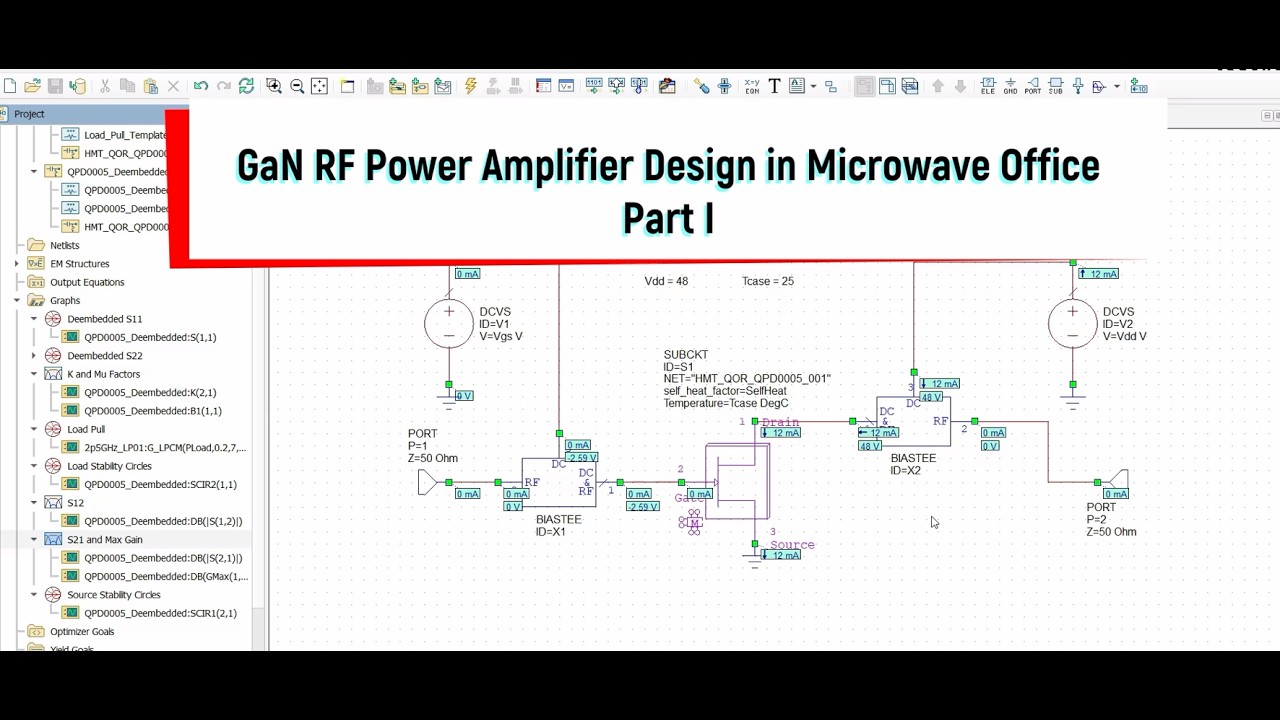Select PORT P=2 output port symbol
Viewport: 1280px width, 720px height.
(x=1118, y=483)
